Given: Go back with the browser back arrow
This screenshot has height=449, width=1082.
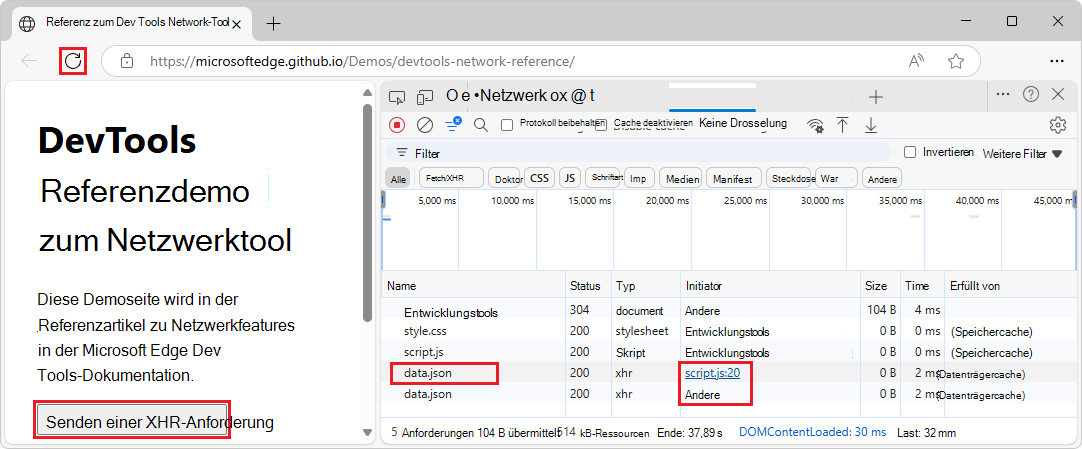Looking at the screenshot, I should click(x=29, y=61).
